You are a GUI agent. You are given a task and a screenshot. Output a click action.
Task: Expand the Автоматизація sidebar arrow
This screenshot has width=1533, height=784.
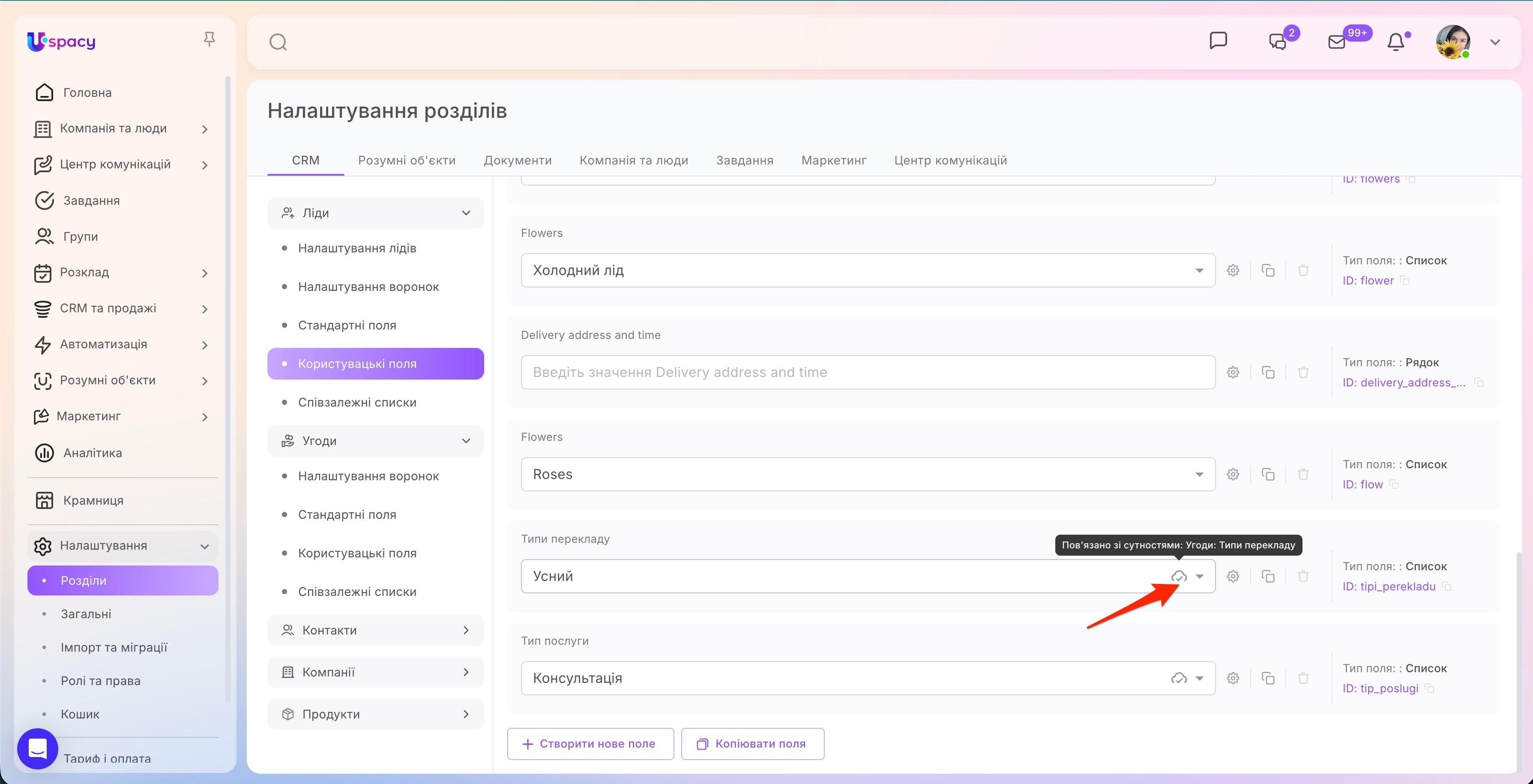[205, 345]
